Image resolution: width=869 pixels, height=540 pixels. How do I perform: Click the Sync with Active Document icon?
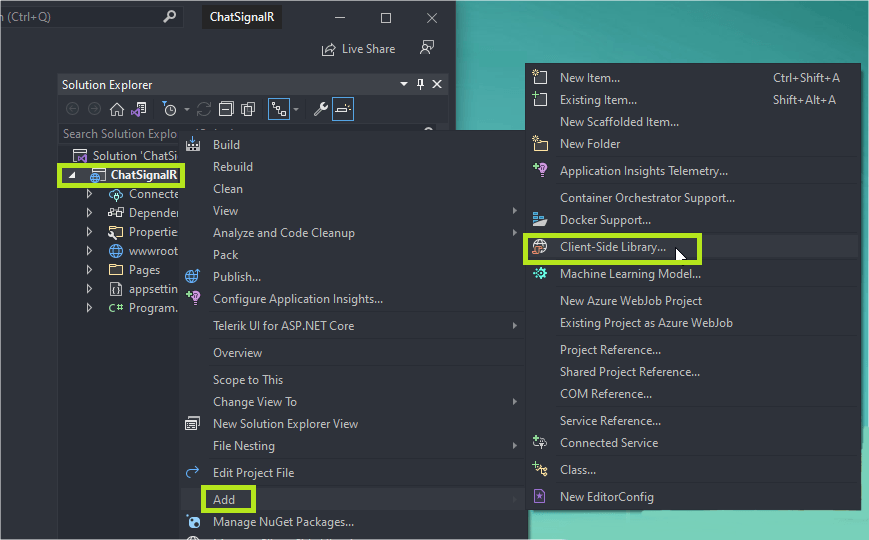coord(204,109)
